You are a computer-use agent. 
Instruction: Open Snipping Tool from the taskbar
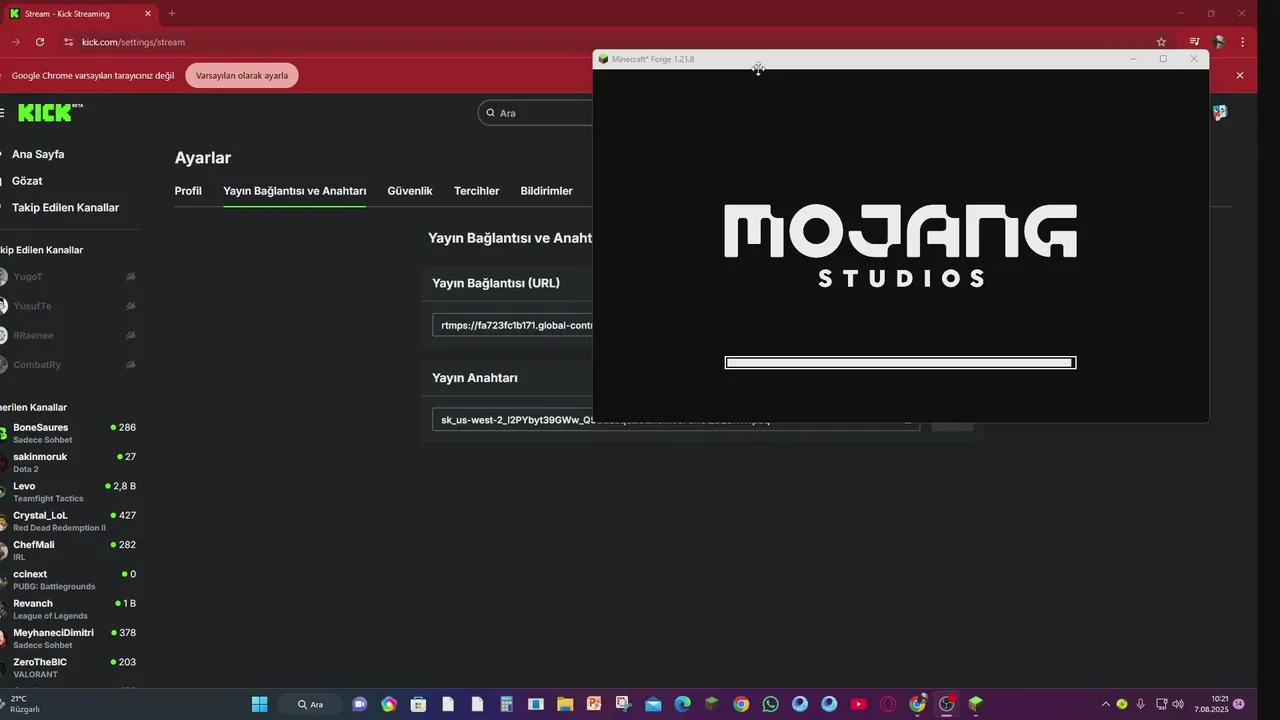[624, 704]
